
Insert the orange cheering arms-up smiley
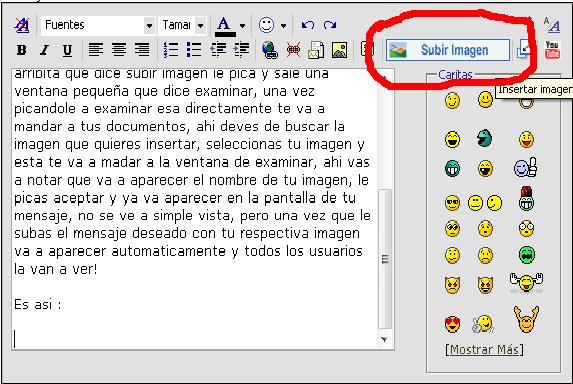pyautogui.click(x=526, y=319)
